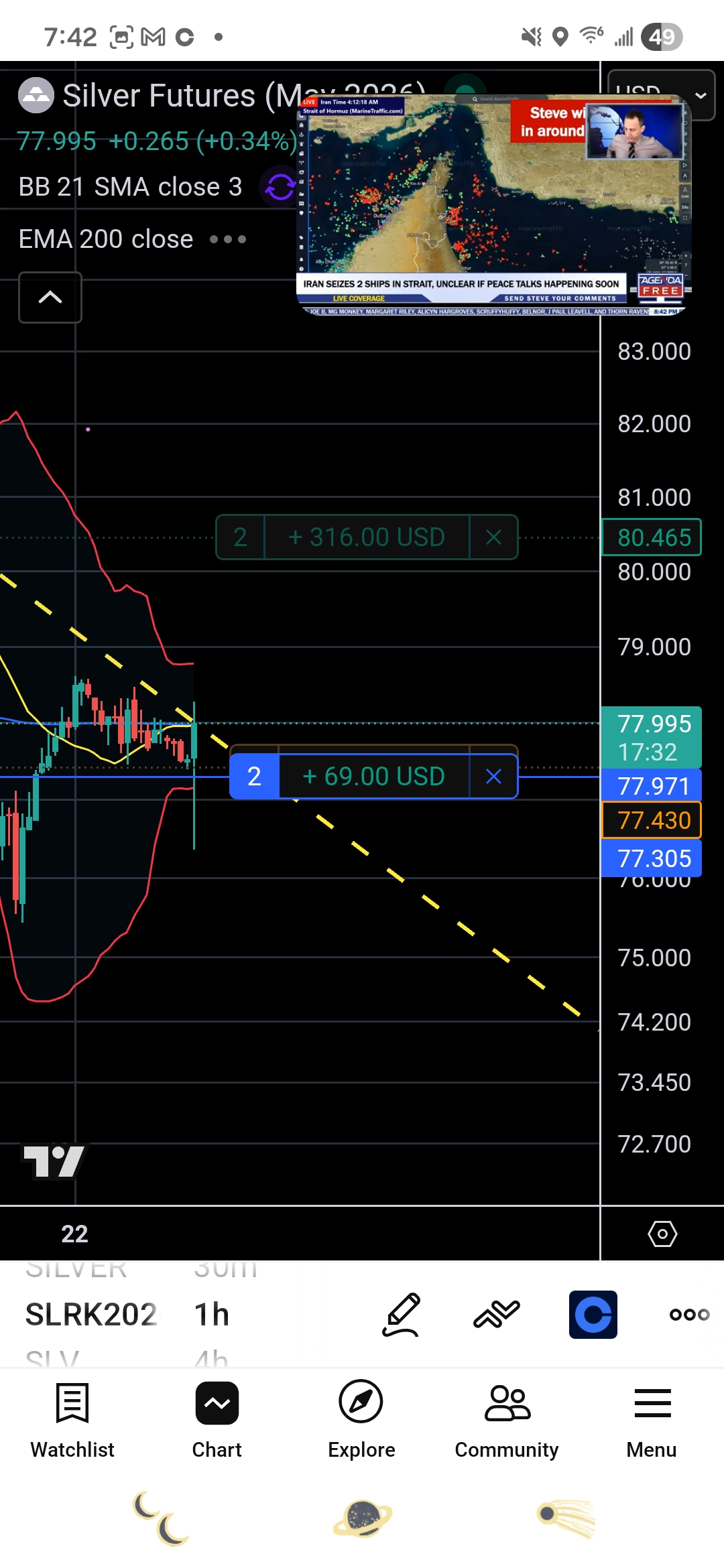Tap the location icon in status bar
This screenshot has width=724, height=1568.
(560, 37)
